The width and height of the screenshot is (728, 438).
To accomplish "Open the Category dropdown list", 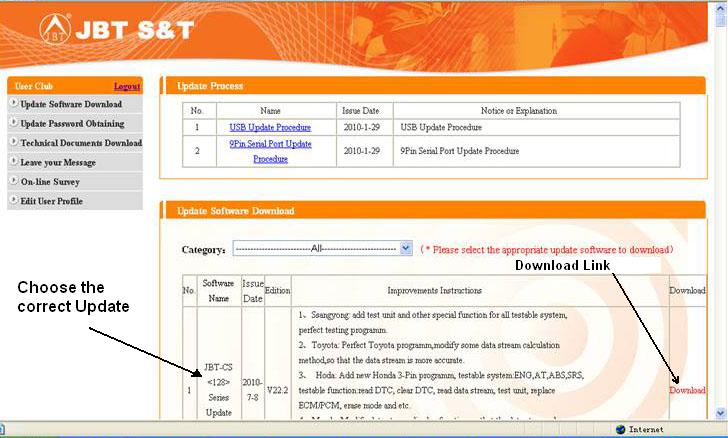I will click(x=405, y=248).
